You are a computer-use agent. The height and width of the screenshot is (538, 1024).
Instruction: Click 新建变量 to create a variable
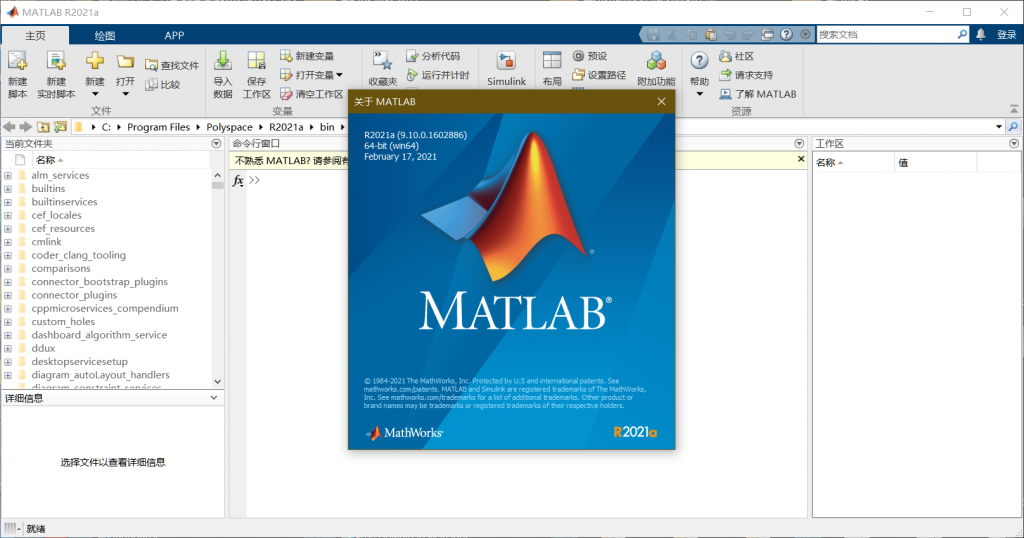click(307, 56)
